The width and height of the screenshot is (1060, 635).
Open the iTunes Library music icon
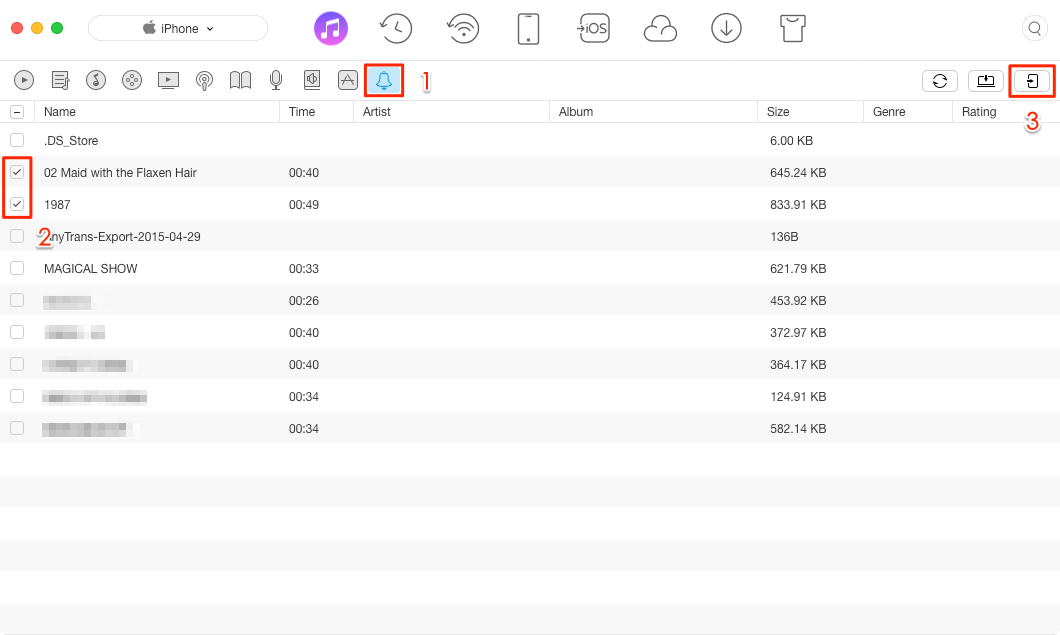tap(331, 28)
